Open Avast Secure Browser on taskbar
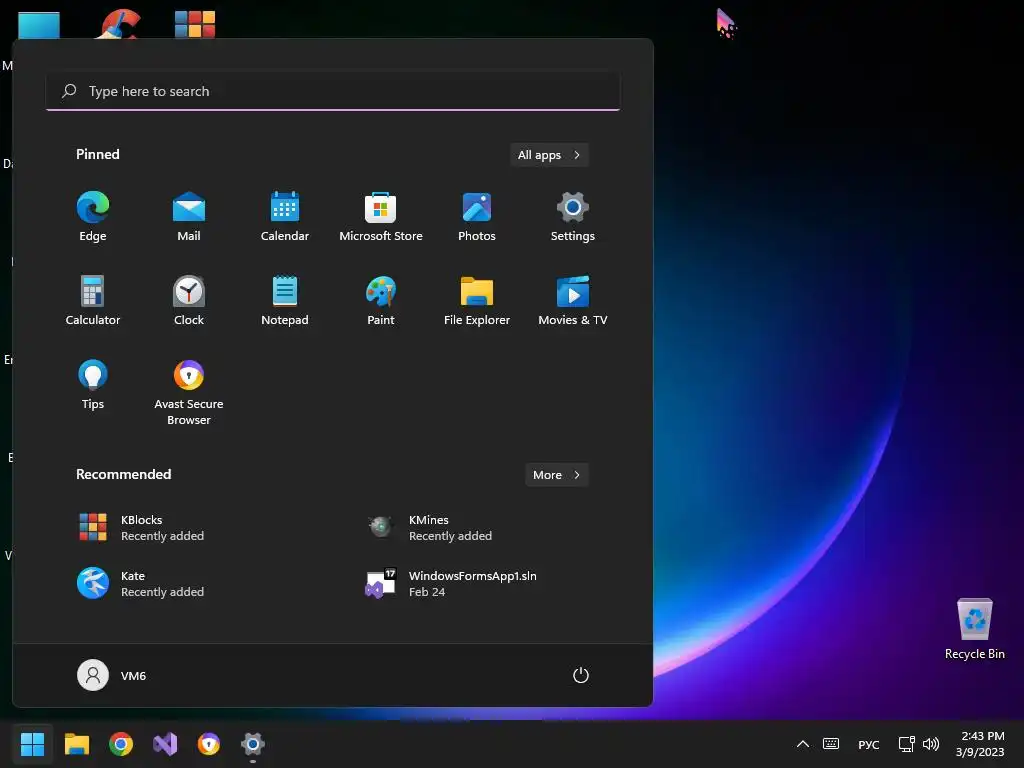 [209, 744]
